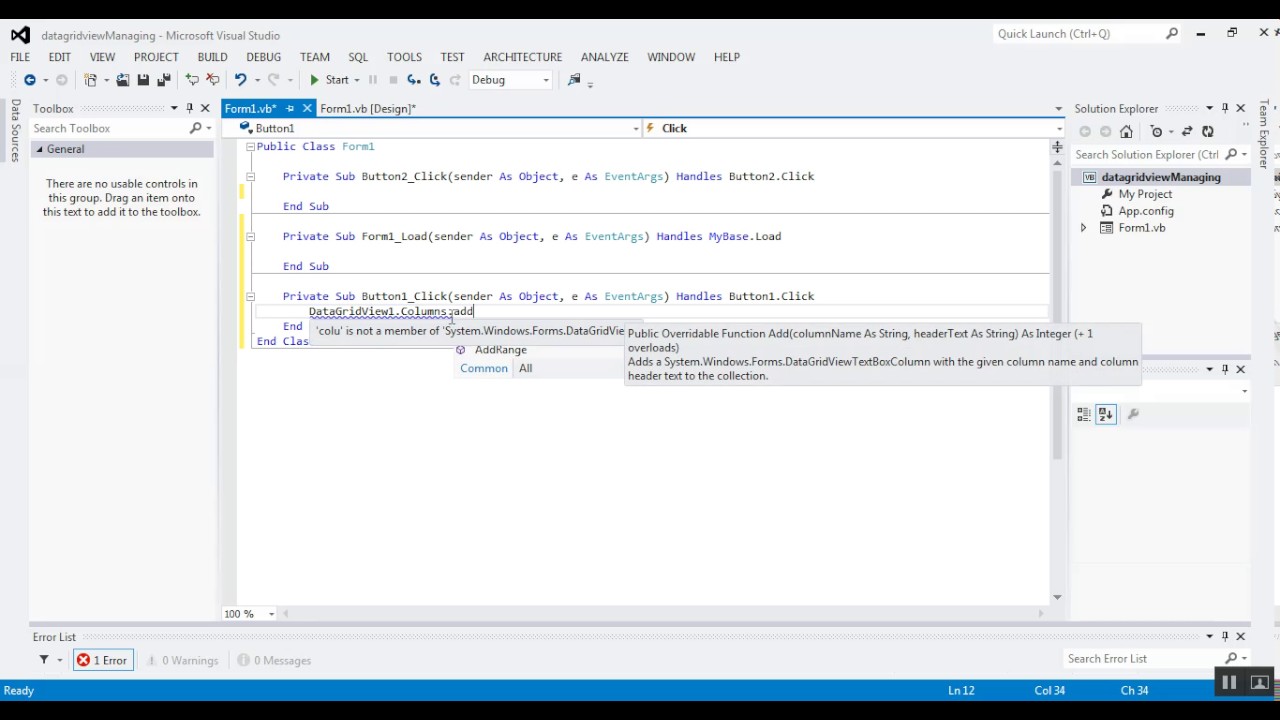The image size is (1280, 720).
Task: Open the Team Explorer side tab
Action: pyautogui.click(x=1264, y=134)
